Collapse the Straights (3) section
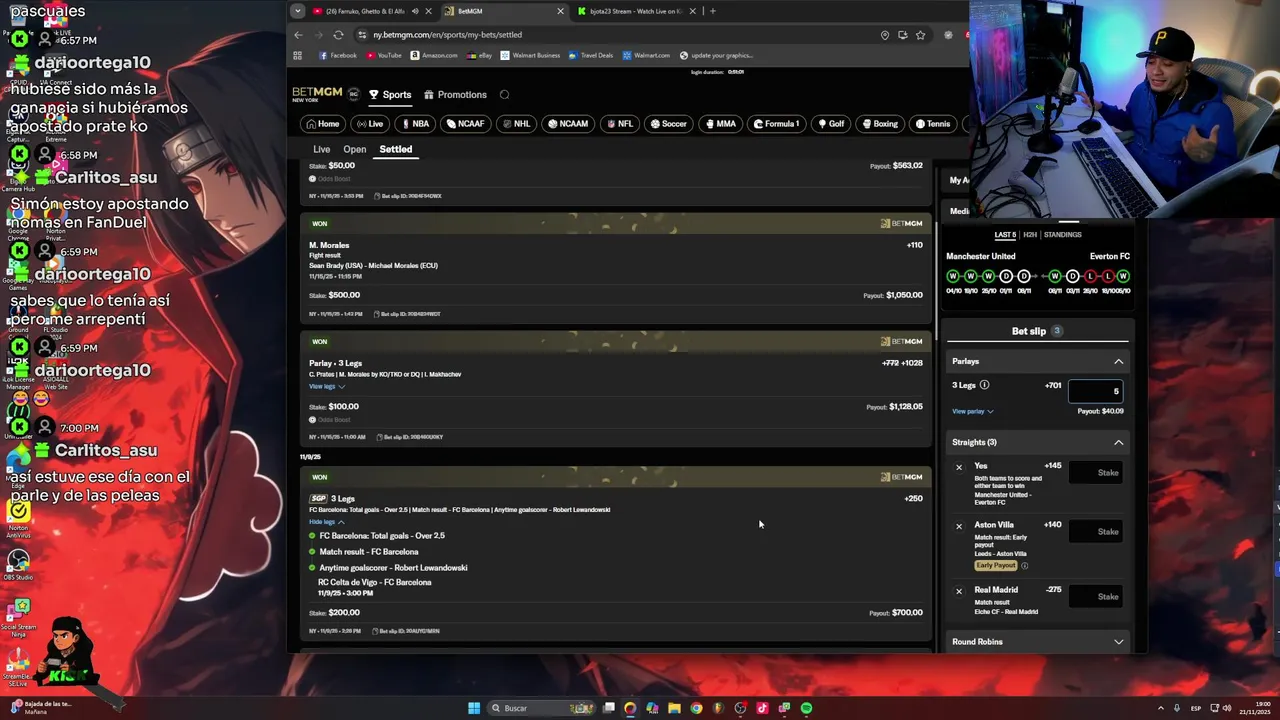This screenshot has width=1280, height=720. (x=1118, y=442)
